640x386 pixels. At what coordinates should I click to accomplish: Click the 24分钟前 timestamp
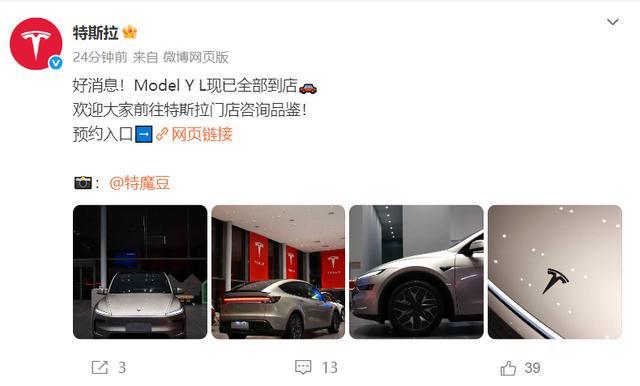click(100, 57)
